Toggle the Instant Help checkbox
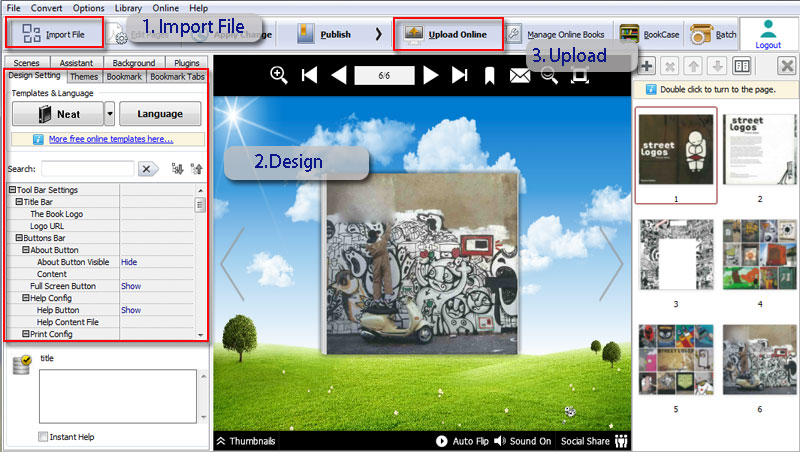800x452 pixels. [x=43, y=437]
